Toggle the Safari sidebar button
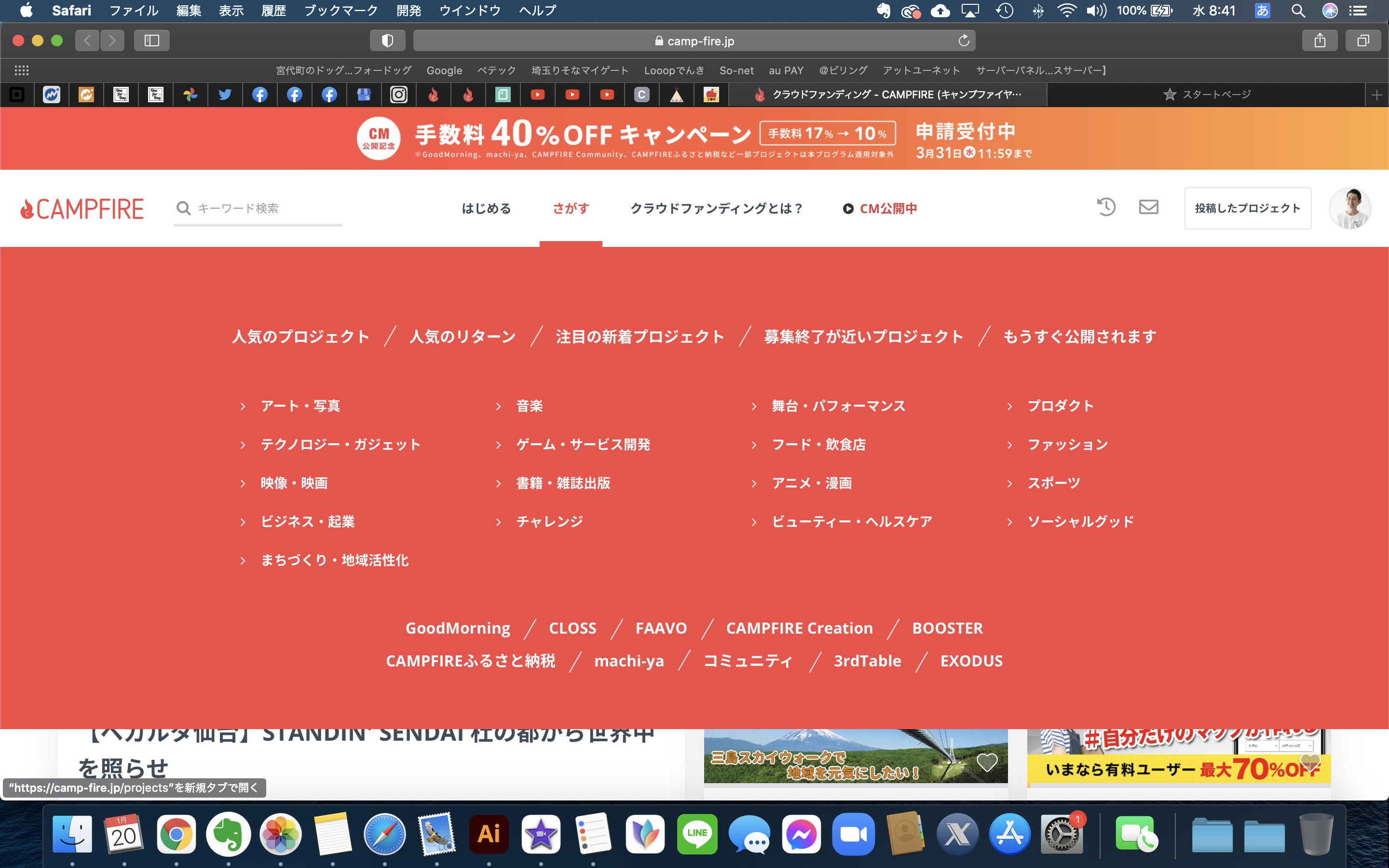This screenshot has width=1389, height=868. coord(151,41)
